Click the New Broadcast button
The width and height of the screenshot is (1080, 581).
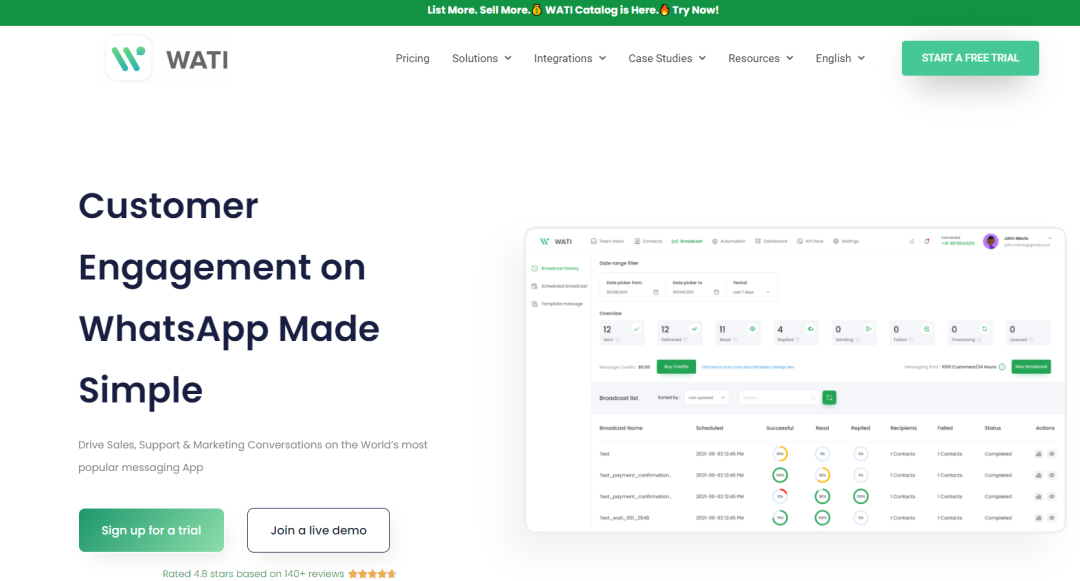(1031, 367)
